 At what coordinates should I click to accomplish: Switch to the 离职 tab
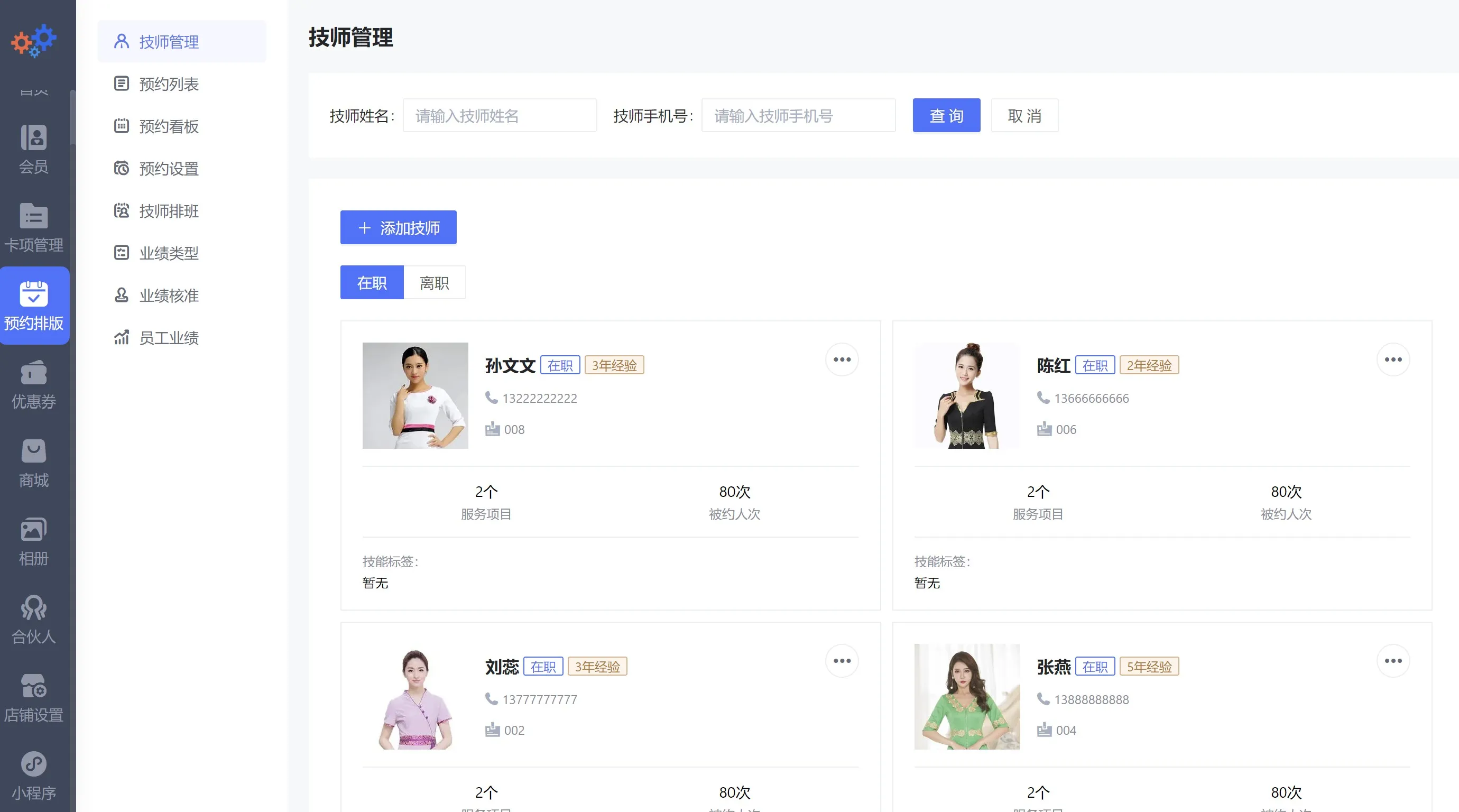[435, 282]
